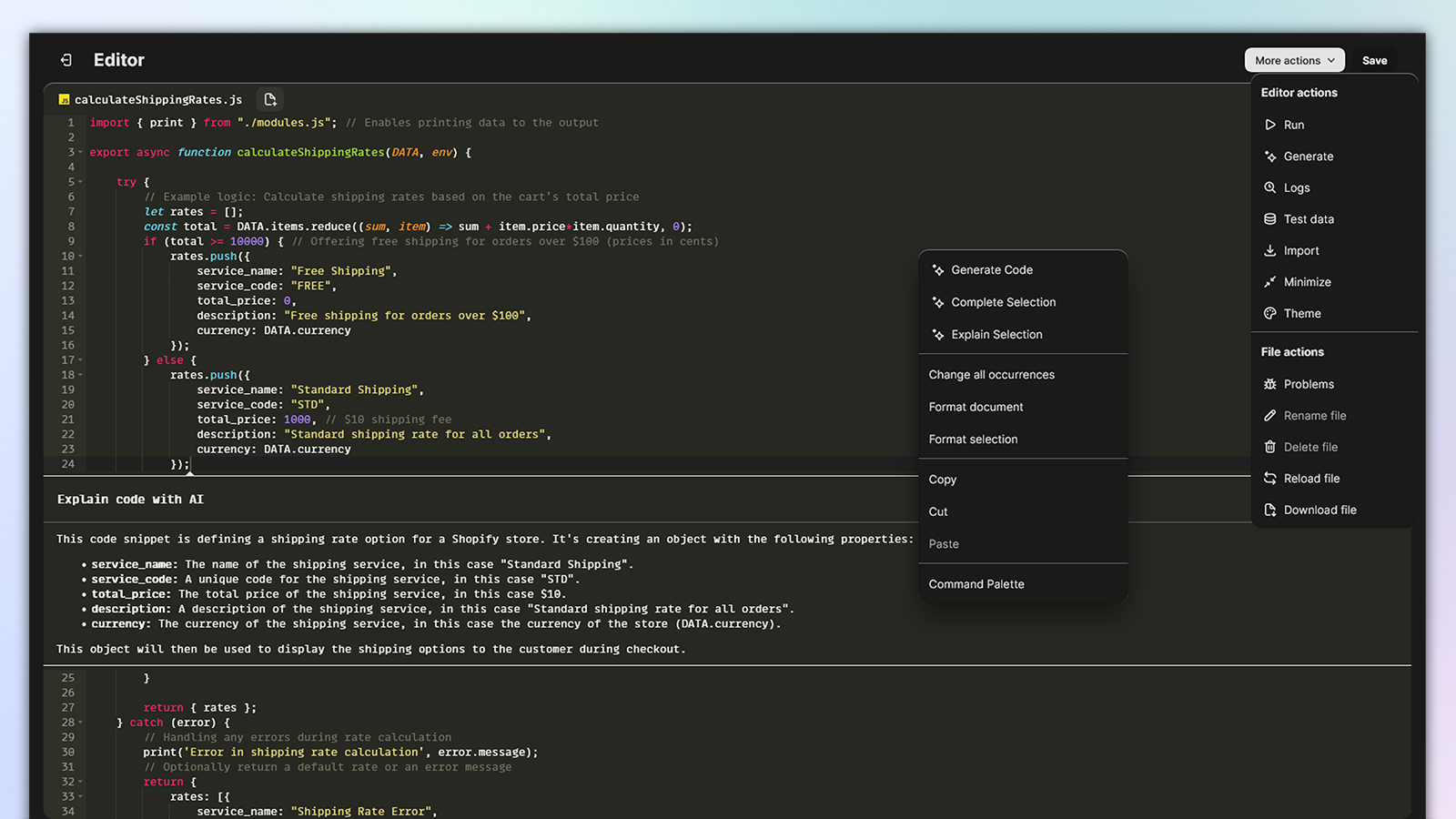Collapse the fold arrow at line 10
This screenshot has width=1456, height=819.
click(81, 257)
